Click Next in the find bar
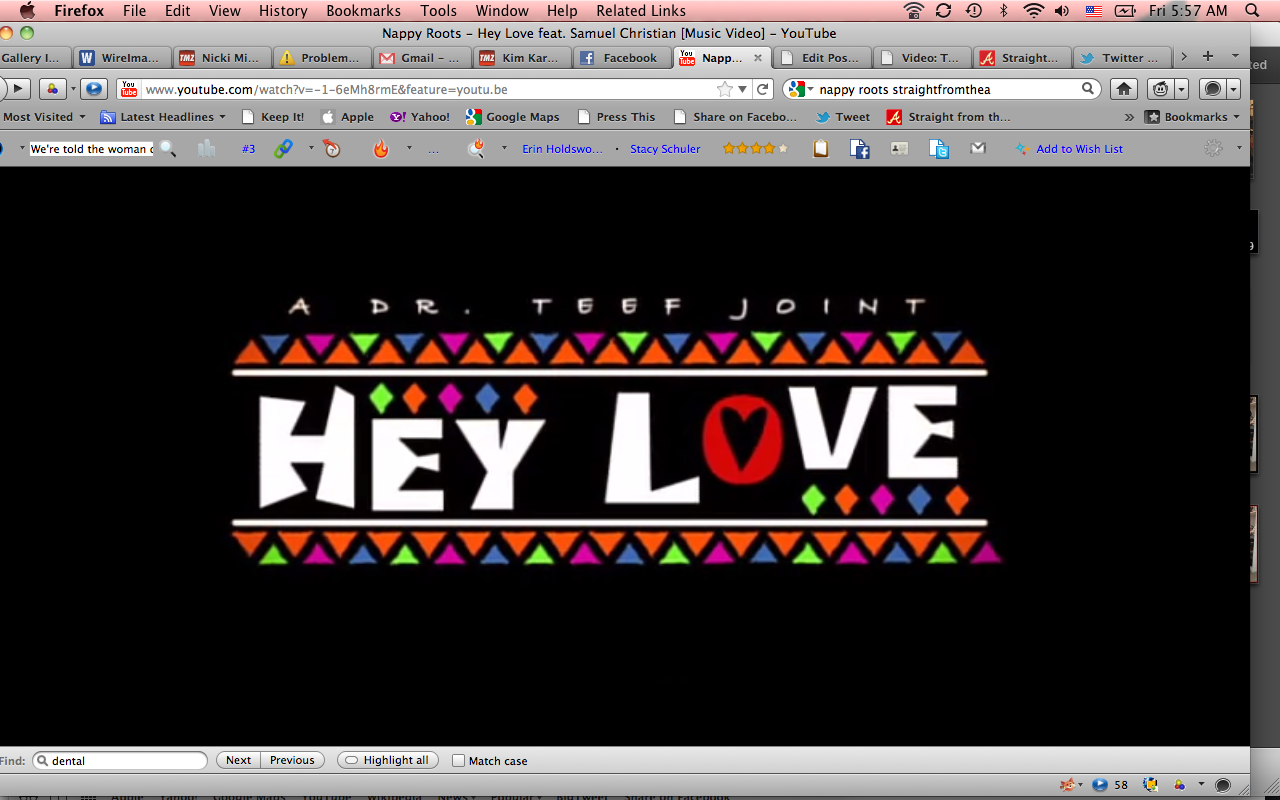 tap(238, 761)
